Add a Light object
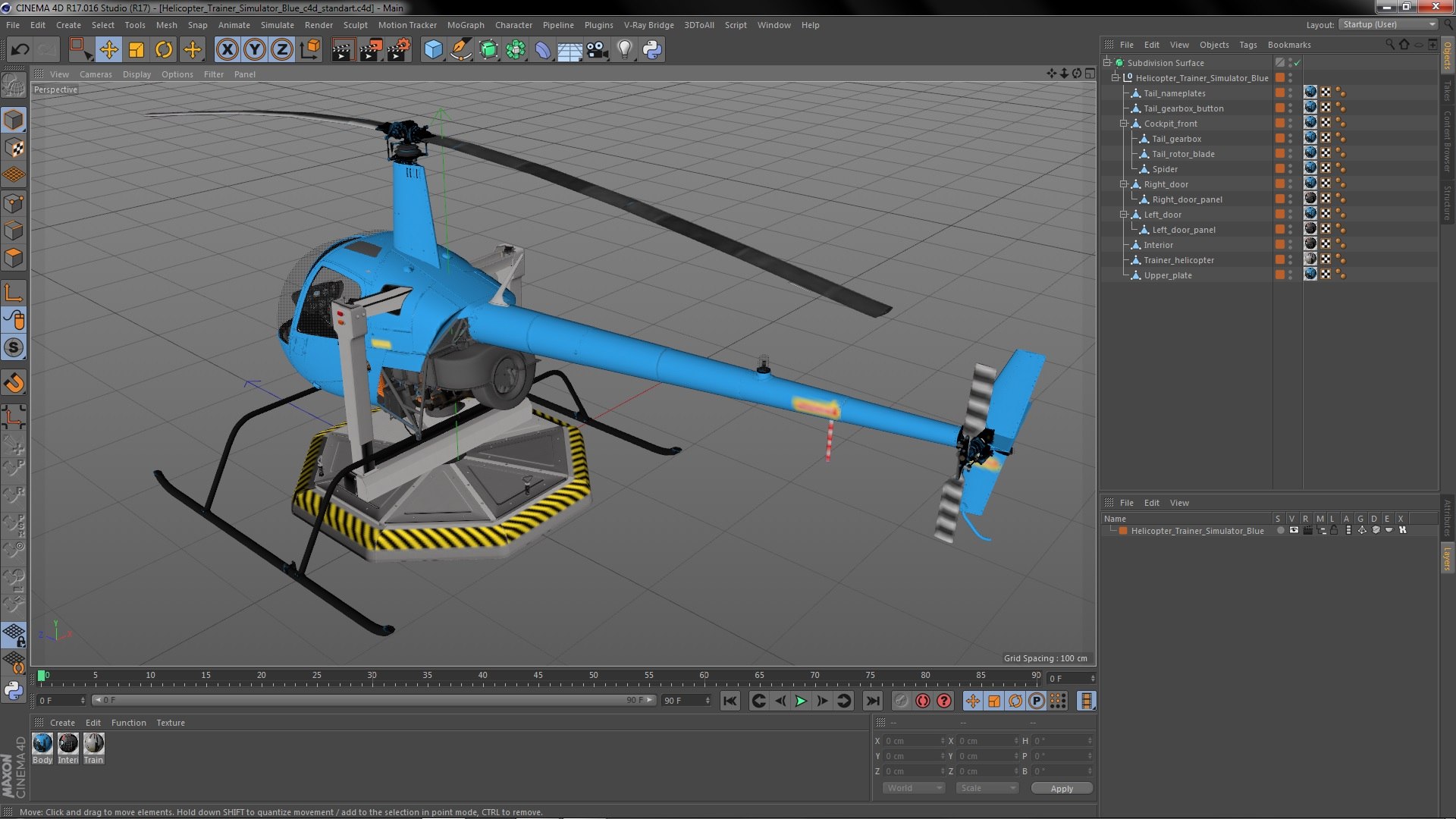1456x819 pixels. coord(624,50)
